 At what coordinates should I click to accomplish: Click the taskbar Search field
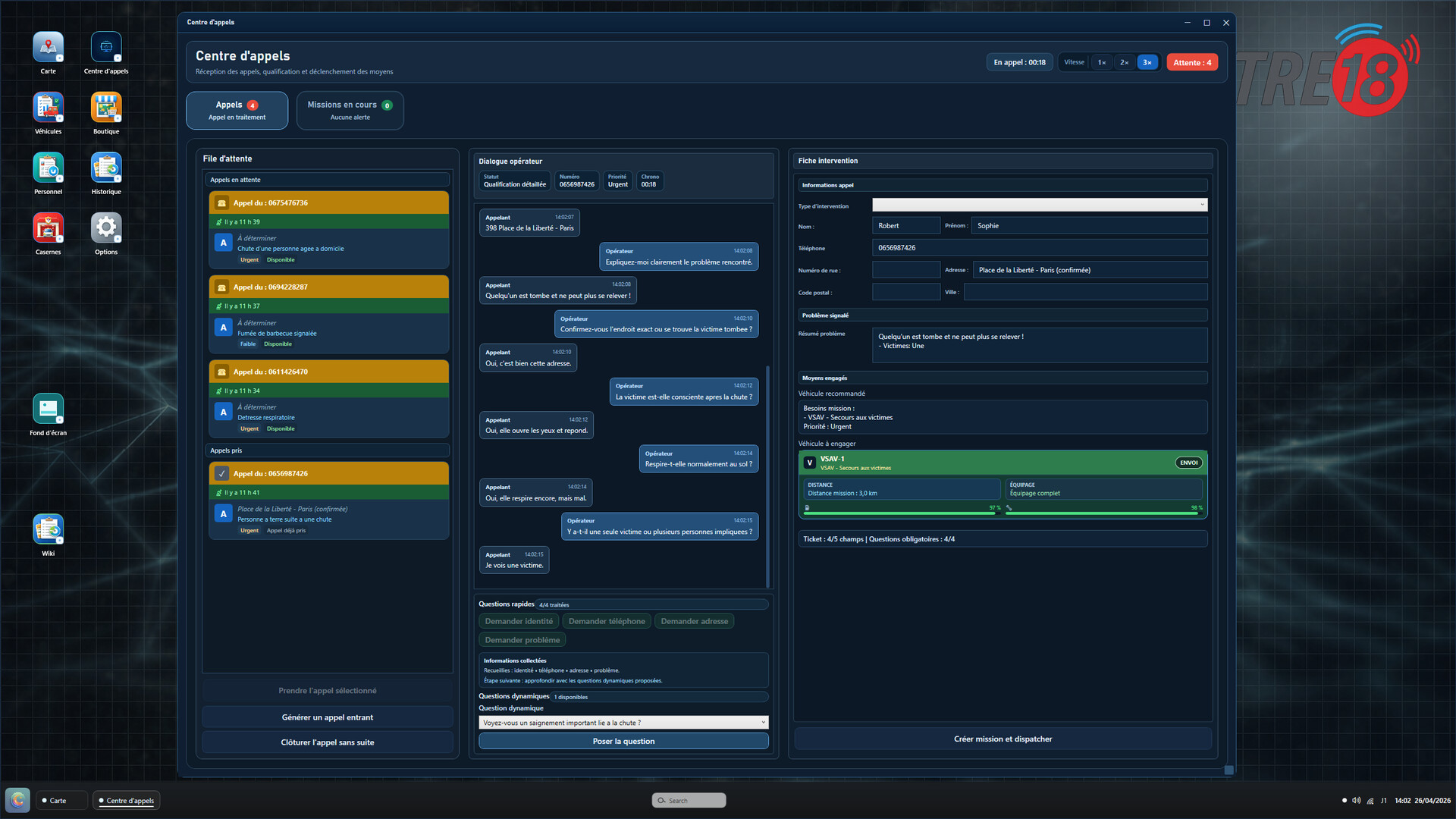pyautogui.click(x=689, y=801)
